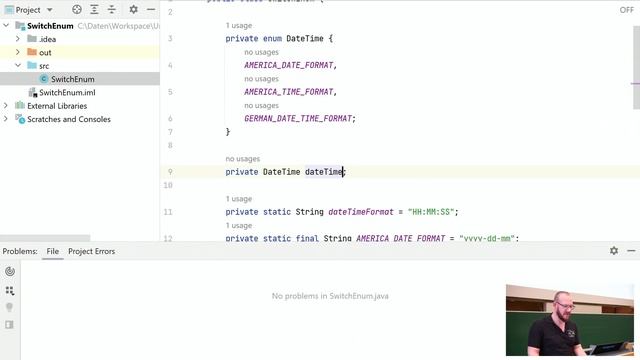Viewport: 640px width, 360px height.
Task: Click line number 9 in the gutter
Action: [170, 172]
